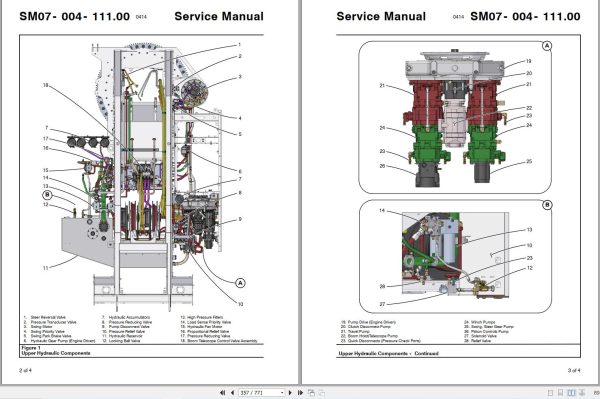
Task: Switch to single page view
Action: click(x=550, y=392)
